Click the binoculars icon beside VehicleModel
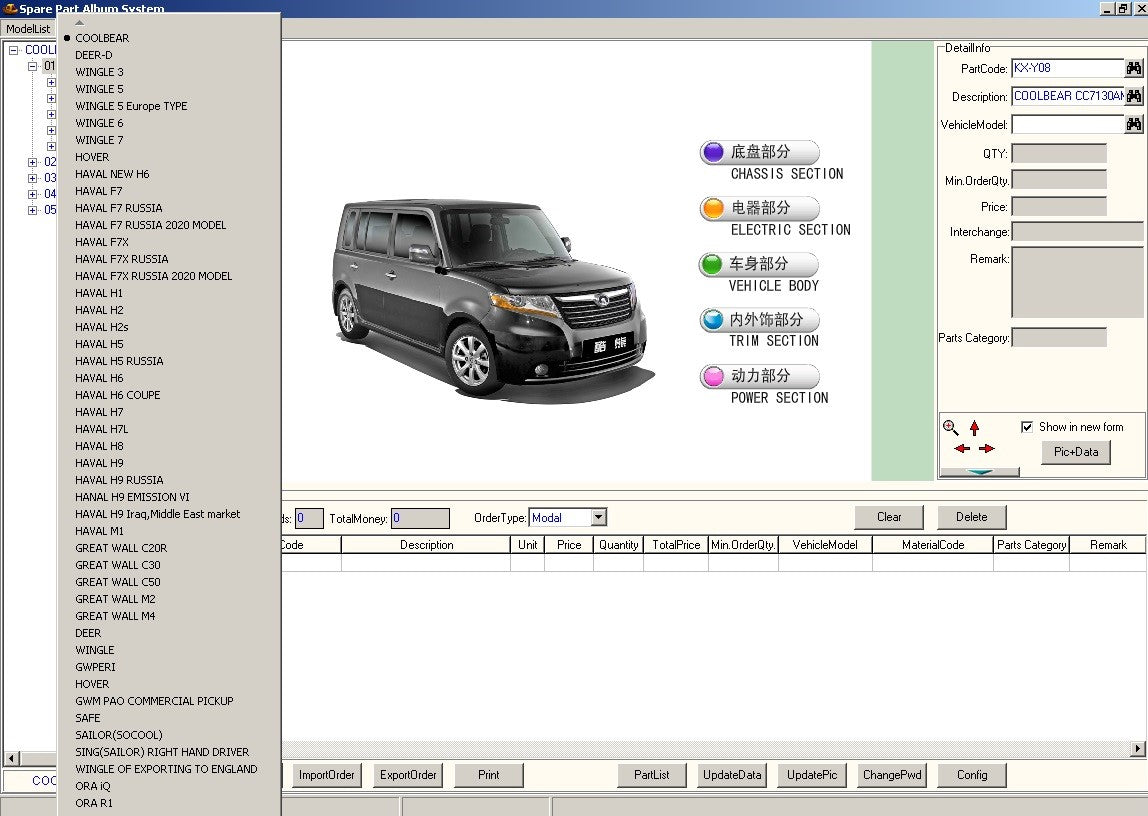 pos(1134,125)
